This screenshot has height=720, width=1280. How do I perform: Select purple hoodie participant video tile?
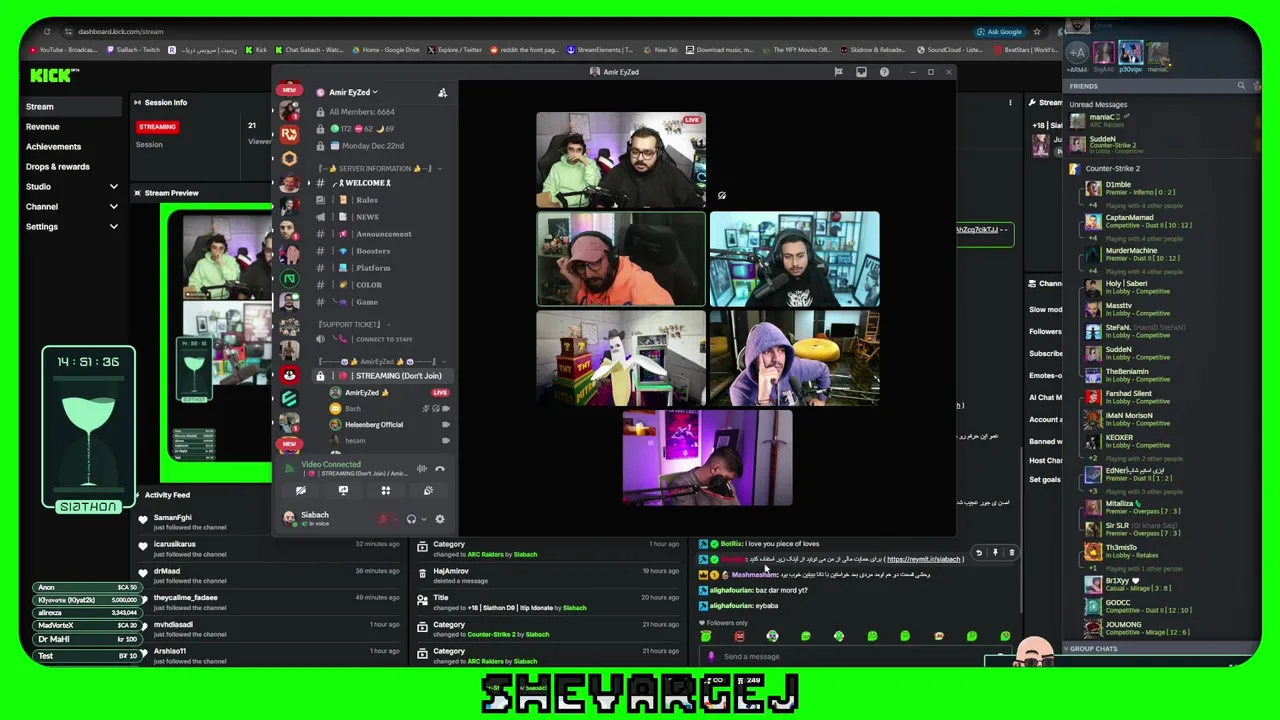click(x=794, y=358)
